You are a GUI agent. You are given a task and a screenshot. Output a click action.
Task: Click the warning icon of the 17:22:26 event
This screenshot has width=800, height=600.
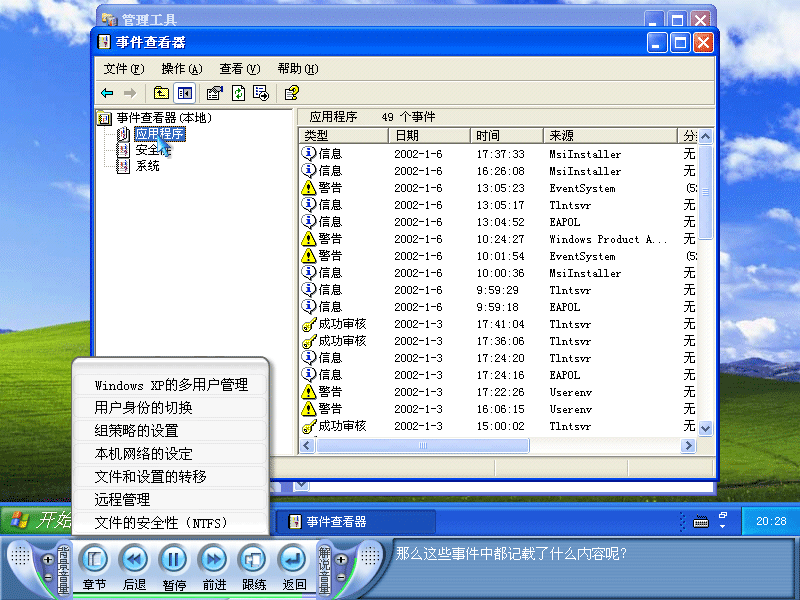[309, 391]
